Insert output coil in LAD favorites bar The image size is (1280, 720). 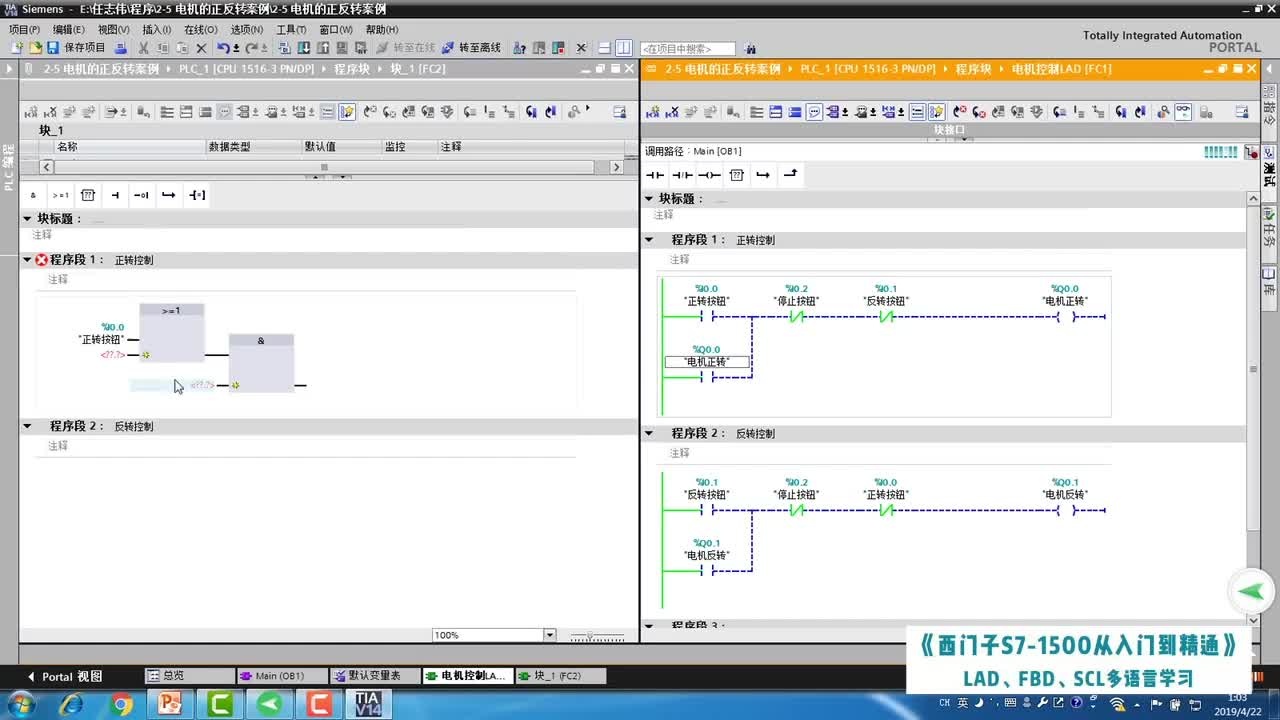[709, 175]
